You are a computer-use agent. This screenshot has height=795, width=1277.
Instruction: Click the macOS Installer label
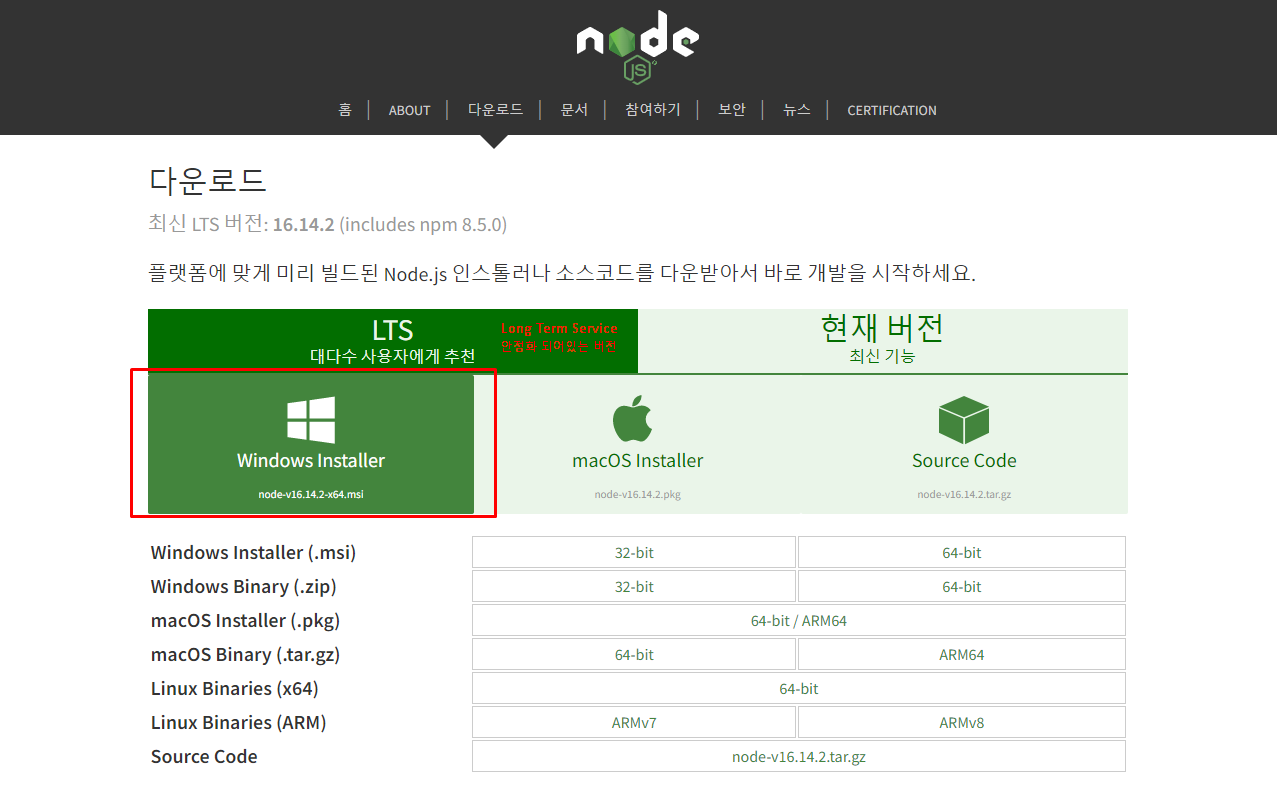click(x=638, y=461)
